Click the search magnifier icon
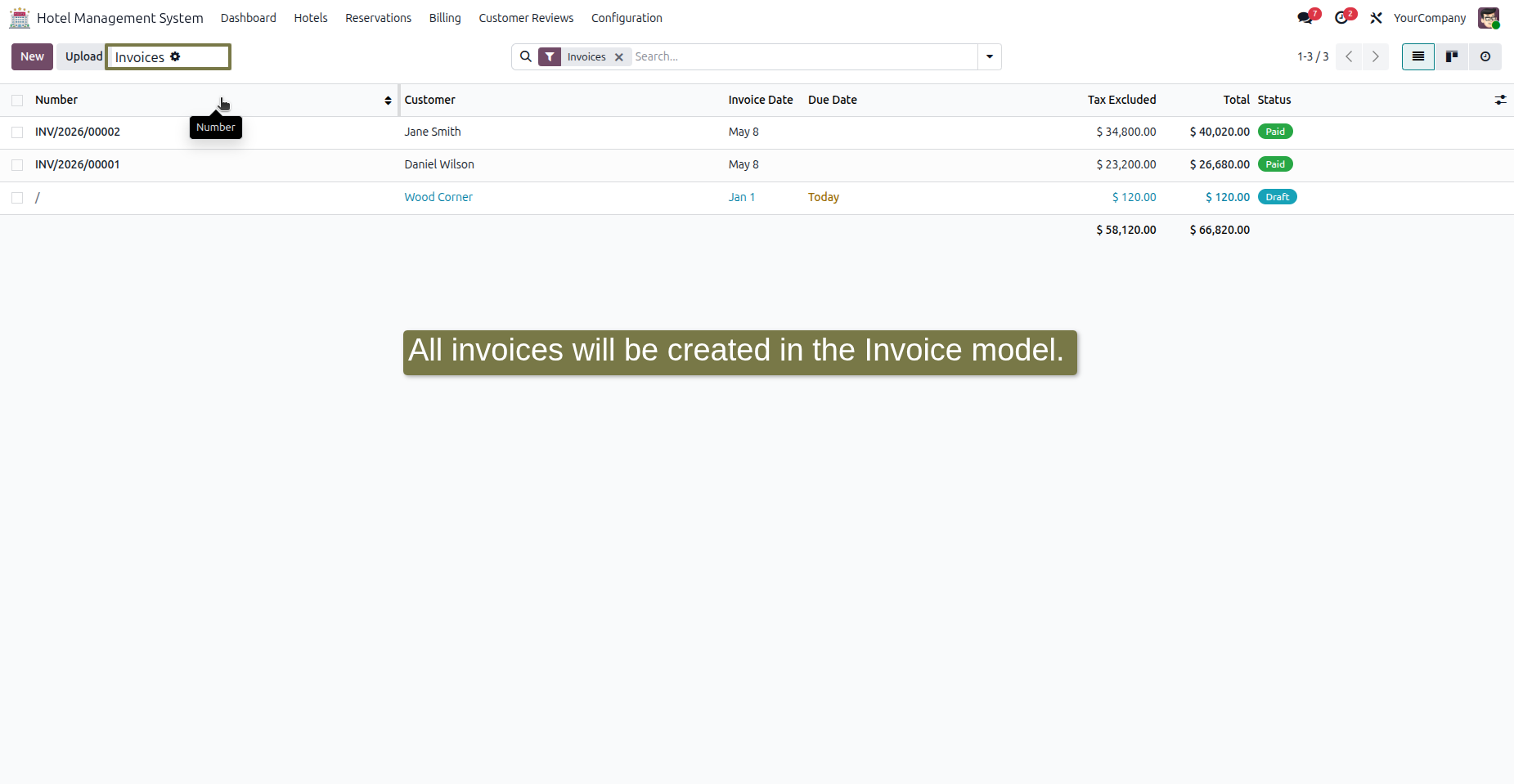 tap(526, 56)
